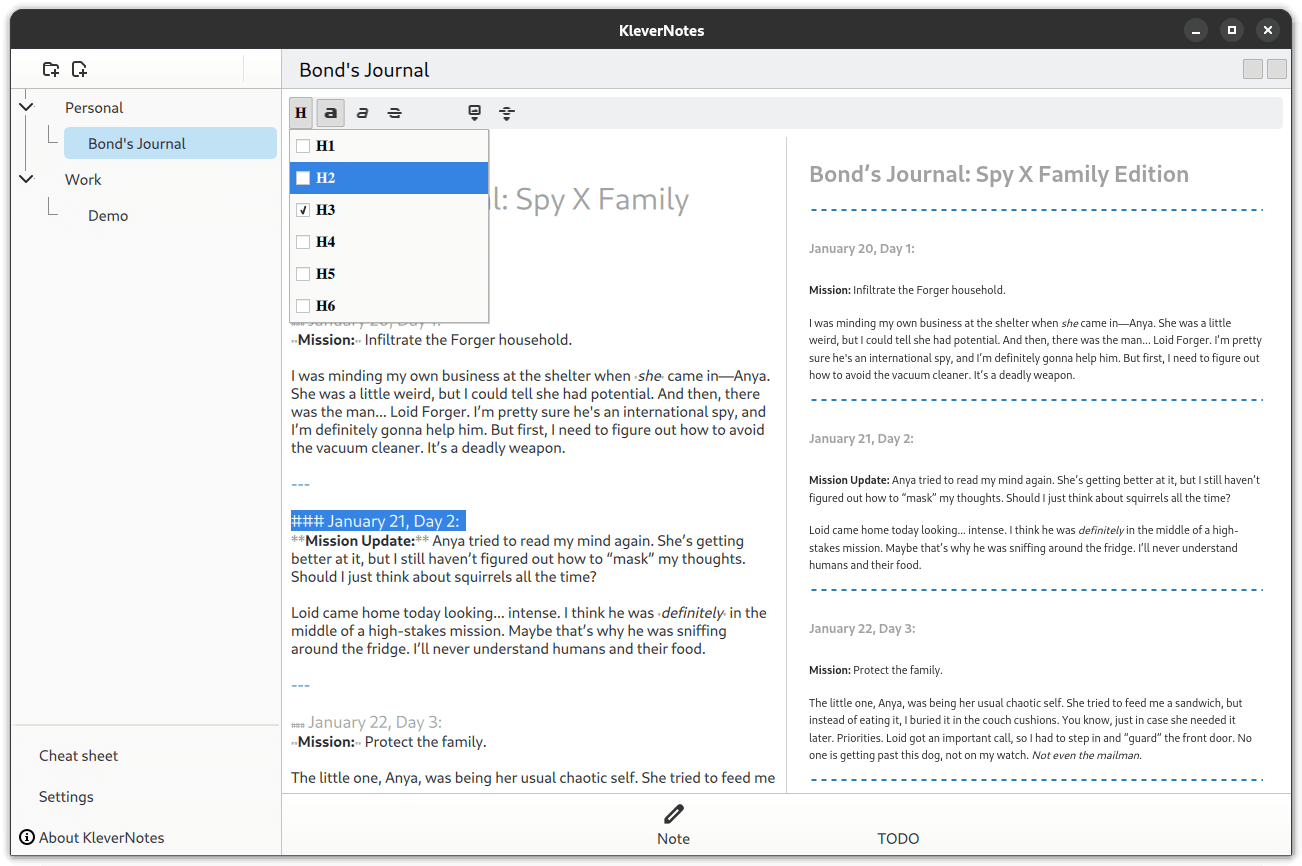The width and height of the screenshot is (1302, 866).
Task: Apply strikethrough formatting from the toolbar
Action: (394, 113)
